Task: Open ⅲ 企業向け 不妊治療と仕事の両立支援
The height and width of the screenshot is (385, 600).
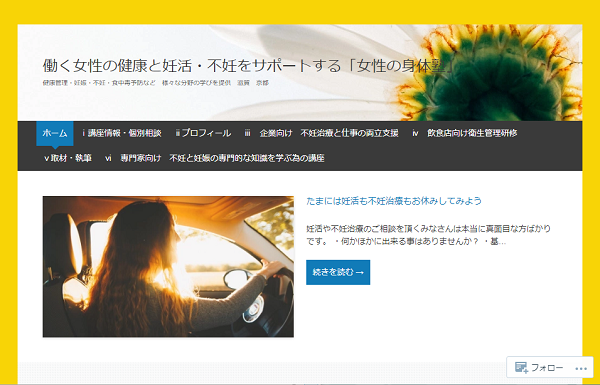Action: [321, 133]
